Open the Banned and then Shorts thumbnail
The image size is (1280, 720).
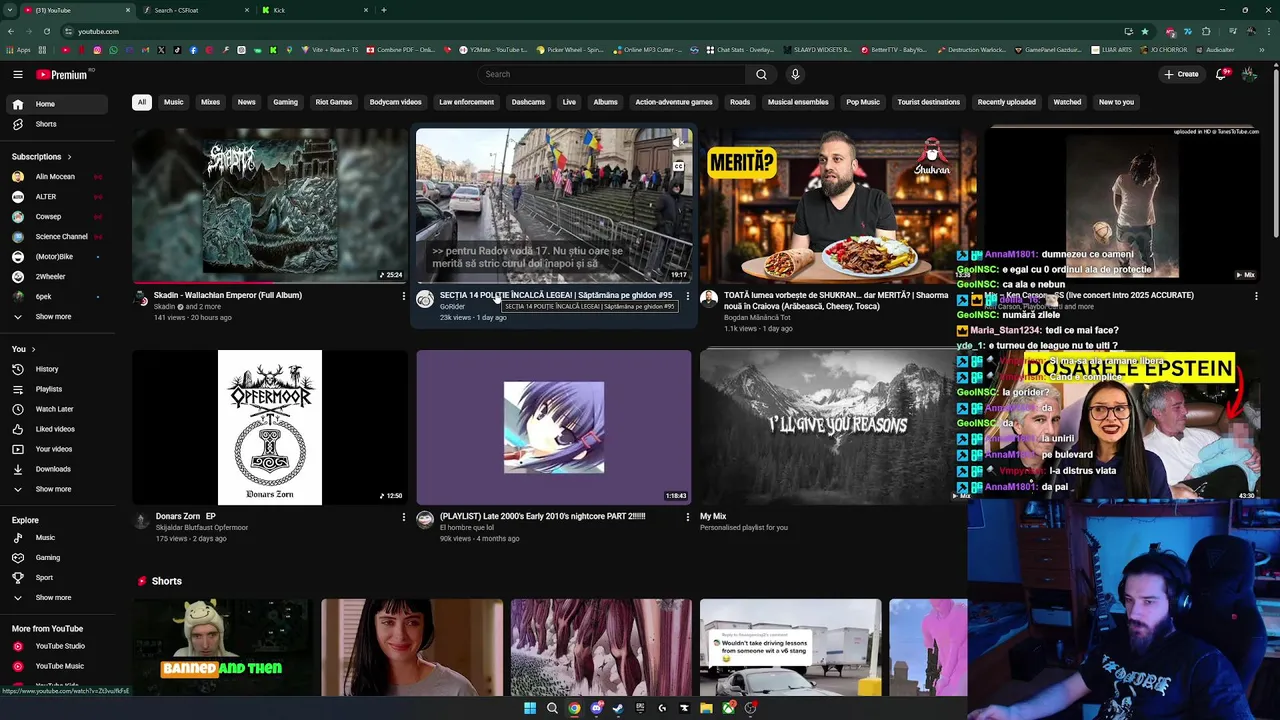[x=223, y=647]
